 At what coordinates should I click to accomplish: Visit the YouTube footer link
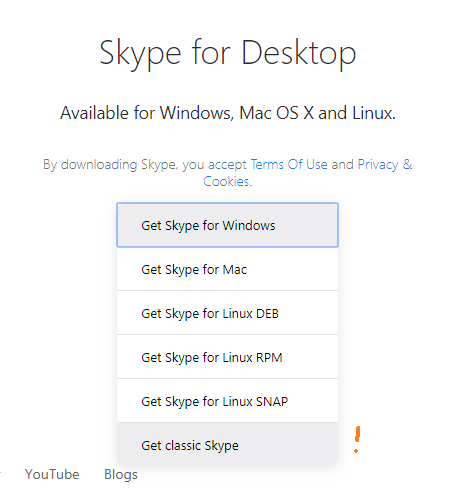click(52, 474)
